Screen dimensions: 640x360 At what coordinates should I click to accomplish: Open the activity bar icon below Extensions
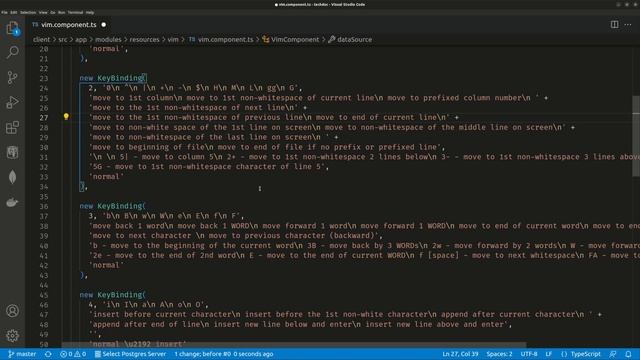click(13, 152)
